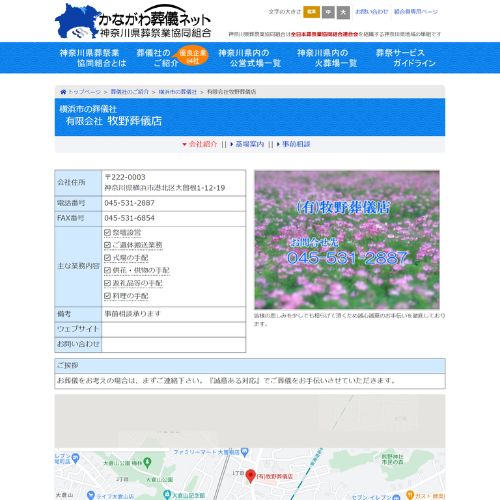Jump to the 斎場案内 section

click(x=247, y=144)
